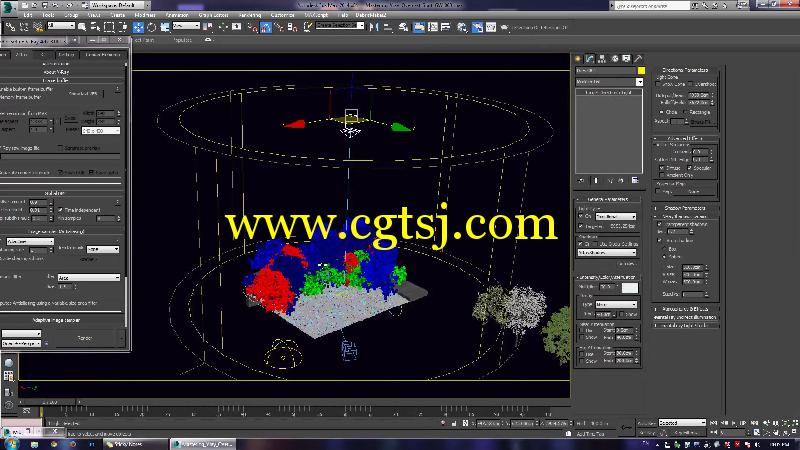The image size is (800, 450).
Task: Toggle the Targeted checkbox
Action: (x=581, y=226)
